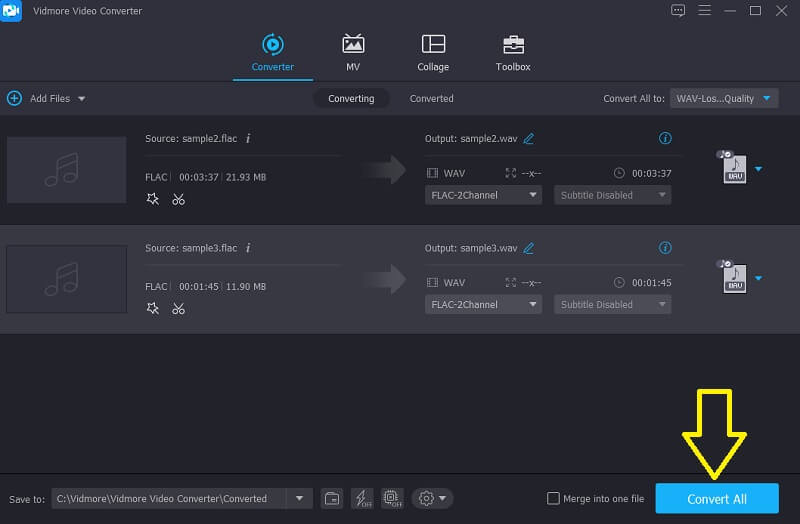Toggle the lightning high-speed conversion icon
The height and width of the screenshot is (524, 800).
pyautogui.click(x=362, y=498)
